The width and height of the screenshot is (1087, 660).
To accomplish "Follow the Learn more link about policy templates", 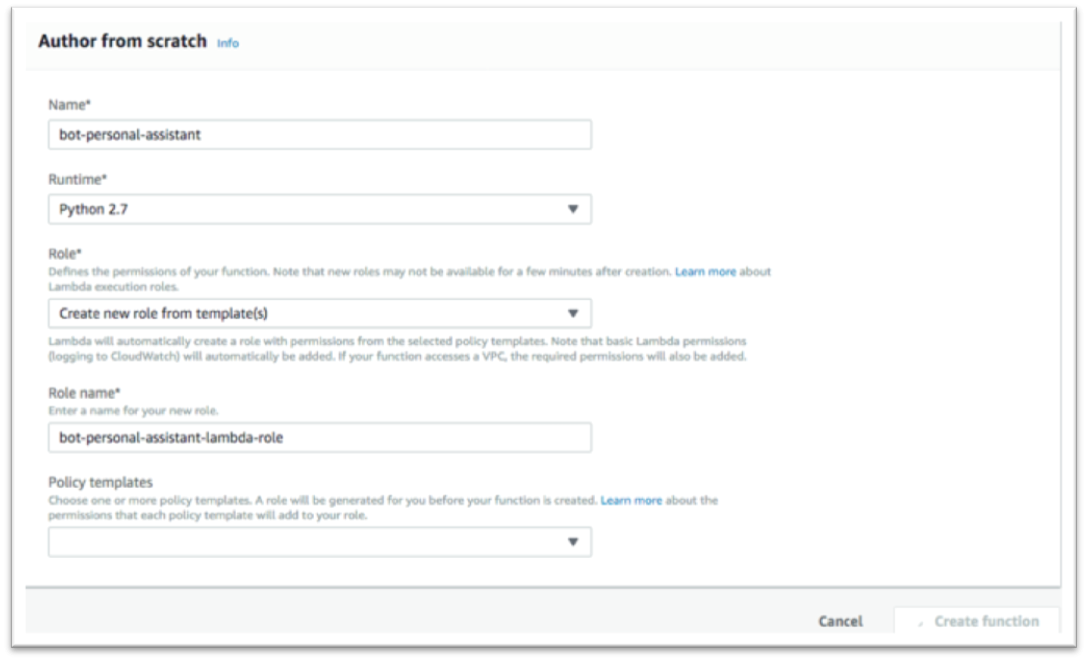I will (631, 501).
